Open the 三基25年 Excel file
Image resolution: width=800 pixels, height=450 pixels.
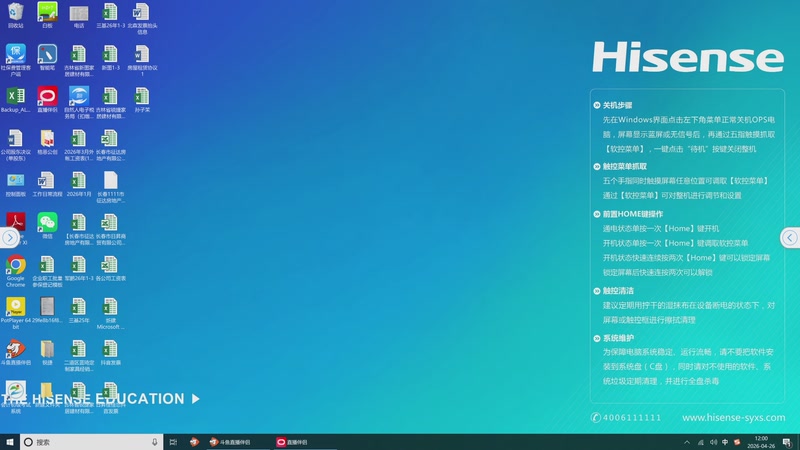(x=79, y=310)
